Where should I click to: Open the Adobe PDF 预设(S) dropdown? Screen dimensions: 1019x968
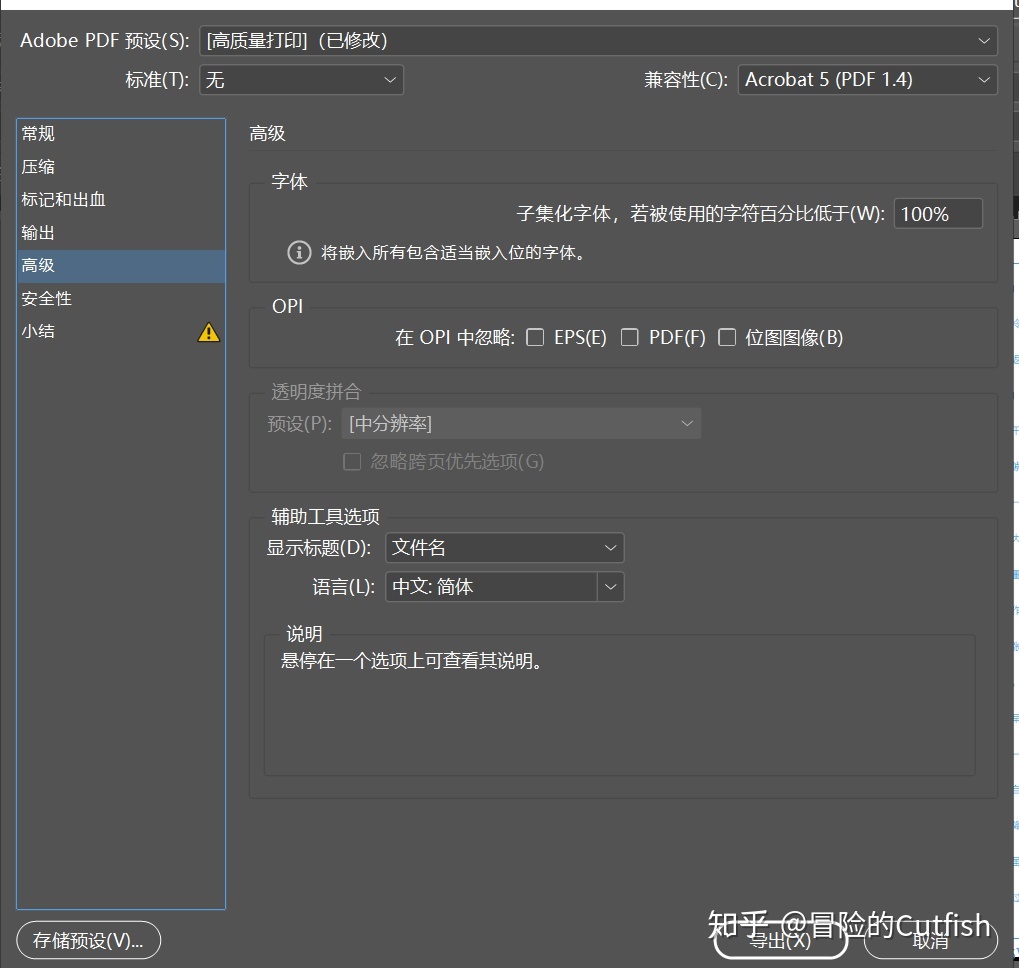click(x=598, y=41)
